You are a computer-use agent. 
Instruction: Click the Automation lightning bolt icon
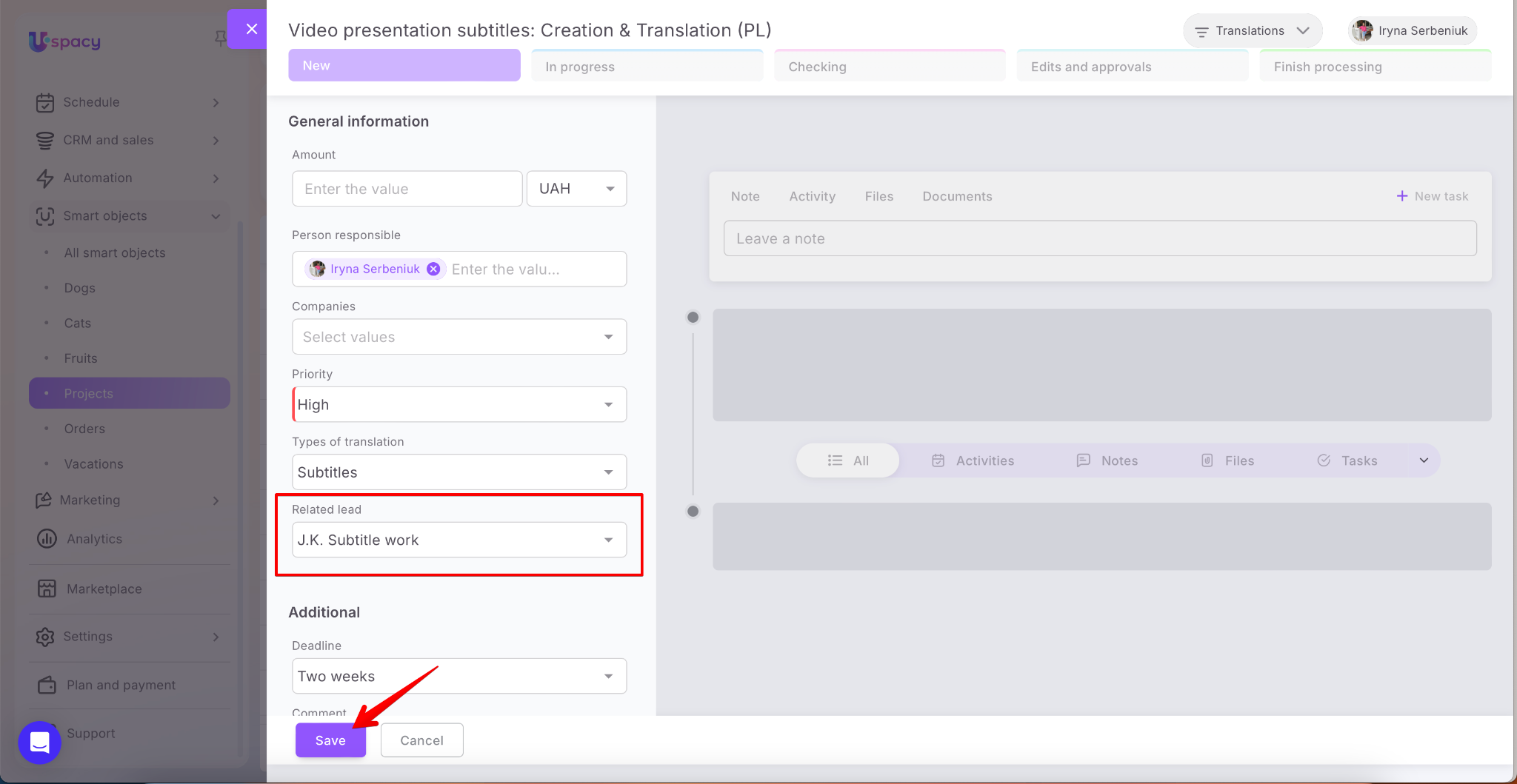(x=45, y=178)
